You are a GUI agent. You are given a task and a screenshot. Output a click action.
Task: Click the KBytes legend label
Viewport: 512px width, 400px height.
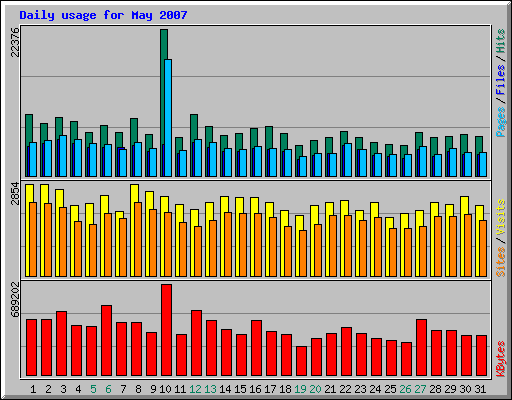point(501,359)
